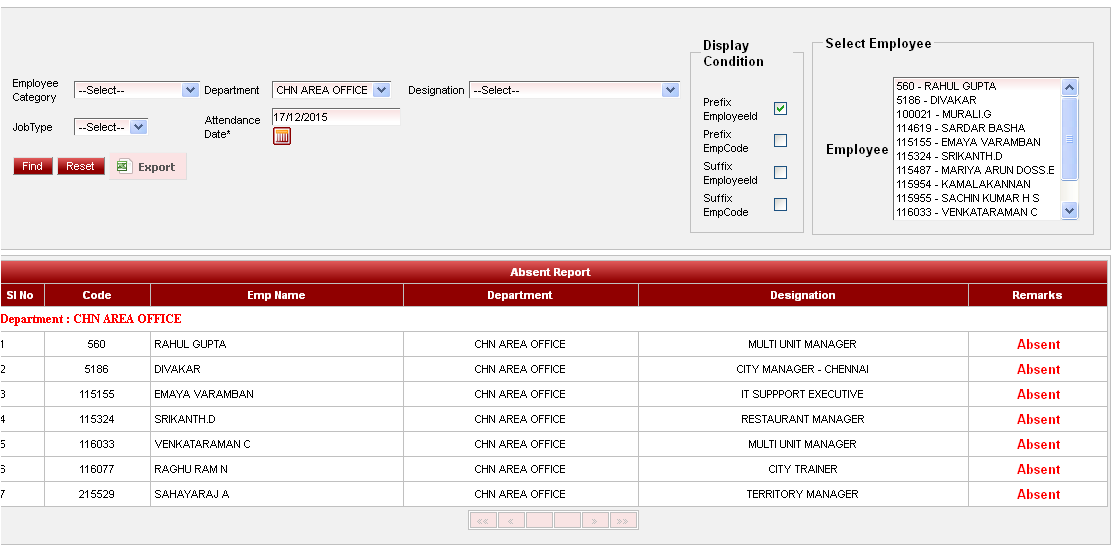This screenshot has width=1114, height=546.
Task: Open the Employee Category dropdown
Action: pyautogui.click(x=137, y=90)
